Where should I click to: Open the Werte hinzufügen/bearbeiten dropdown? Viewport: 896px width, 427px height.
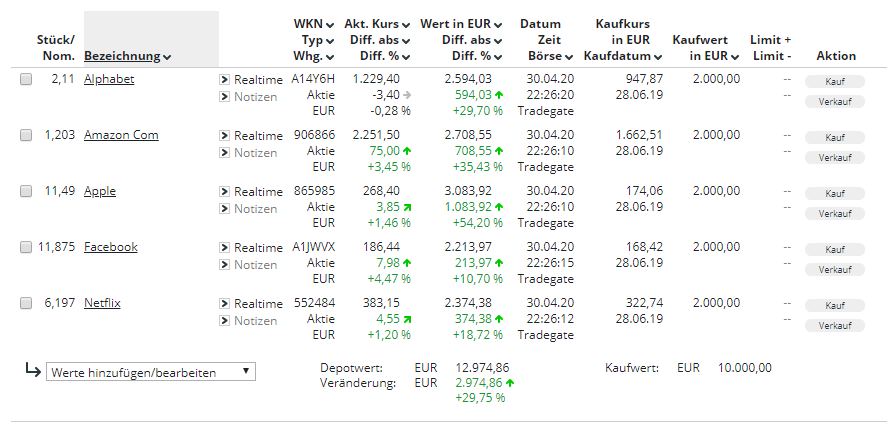point(151,372)
